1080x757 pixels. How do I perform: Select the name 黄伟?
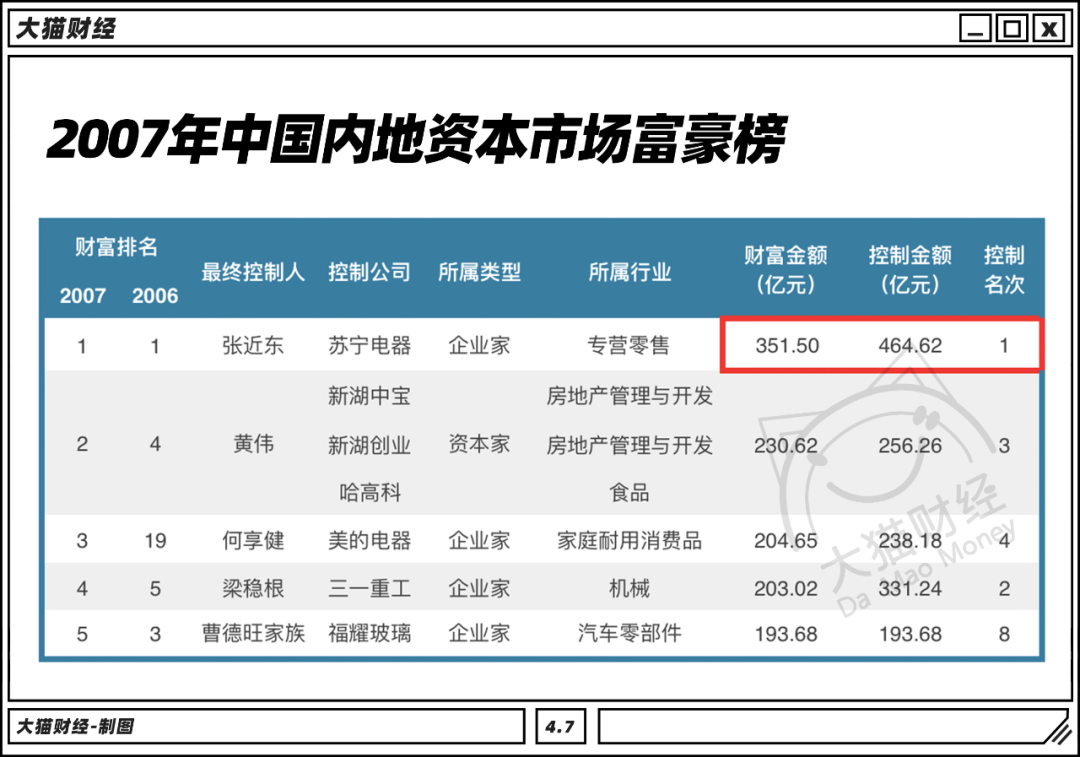pyautogui.click(x=253, y=444)
